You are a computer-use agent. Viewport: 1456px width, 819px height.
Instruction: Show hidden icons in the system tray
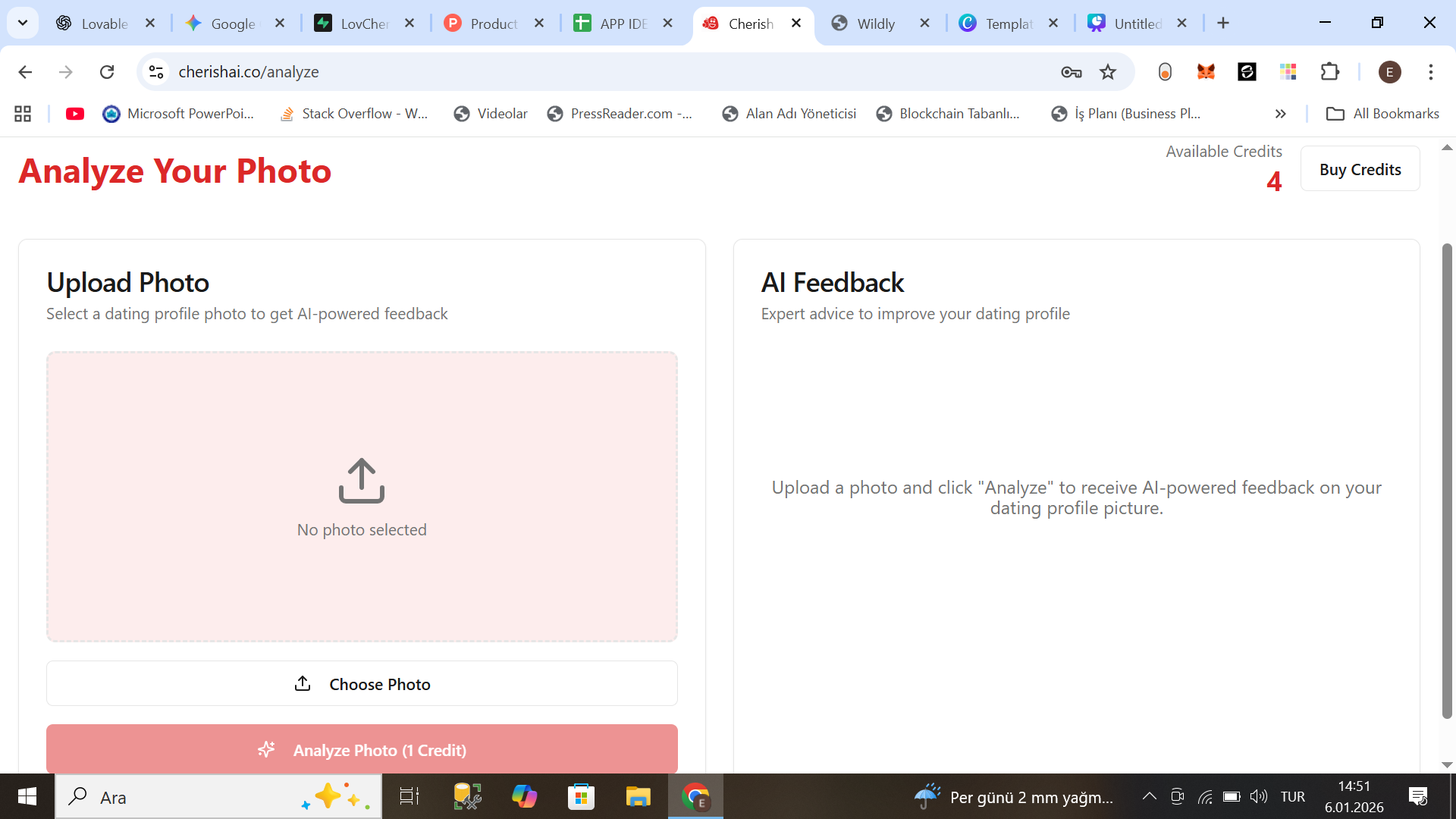pos(1149,796)
